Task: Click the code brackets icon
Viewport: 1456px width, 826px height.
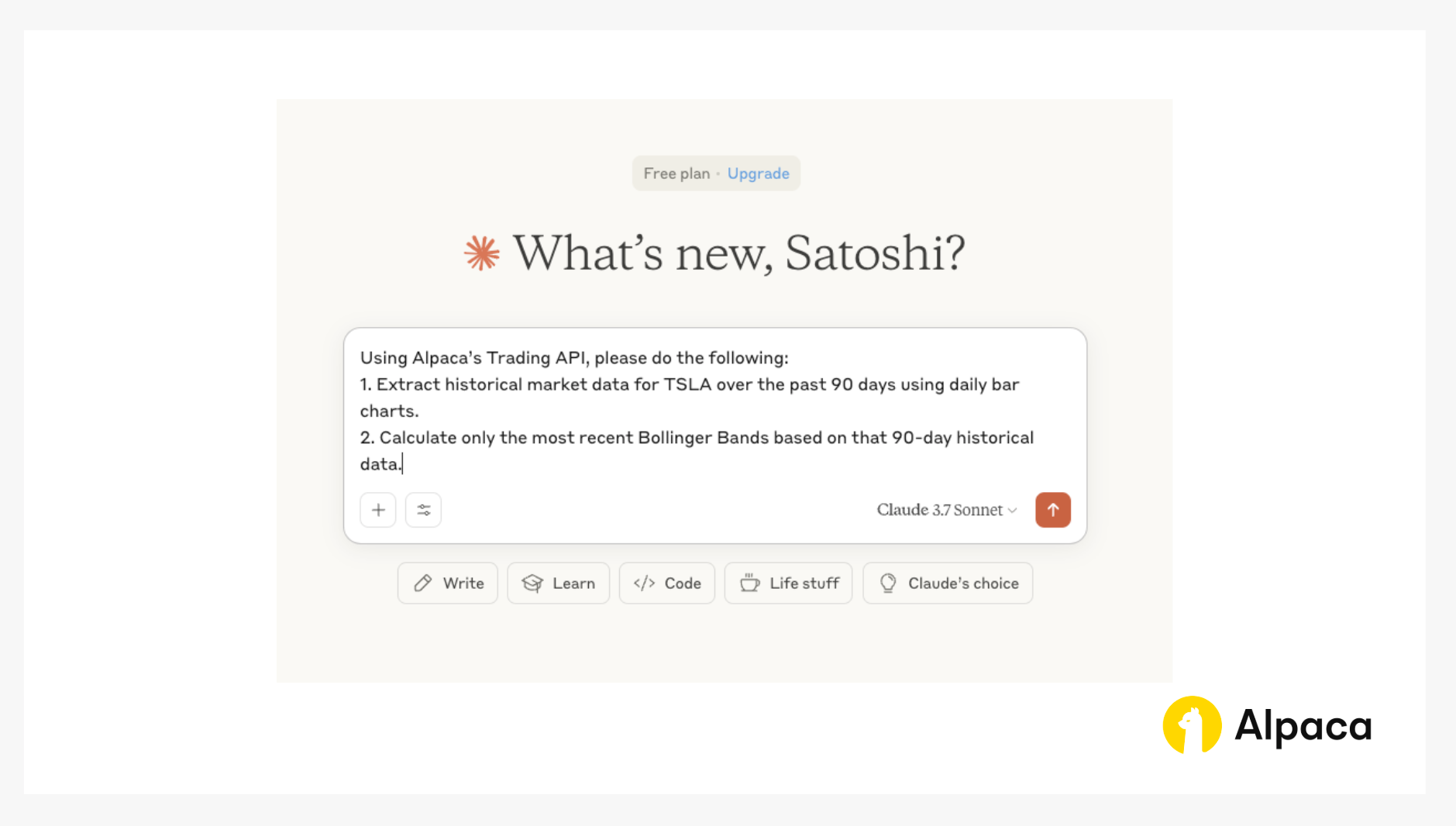Action: [644, 583]
